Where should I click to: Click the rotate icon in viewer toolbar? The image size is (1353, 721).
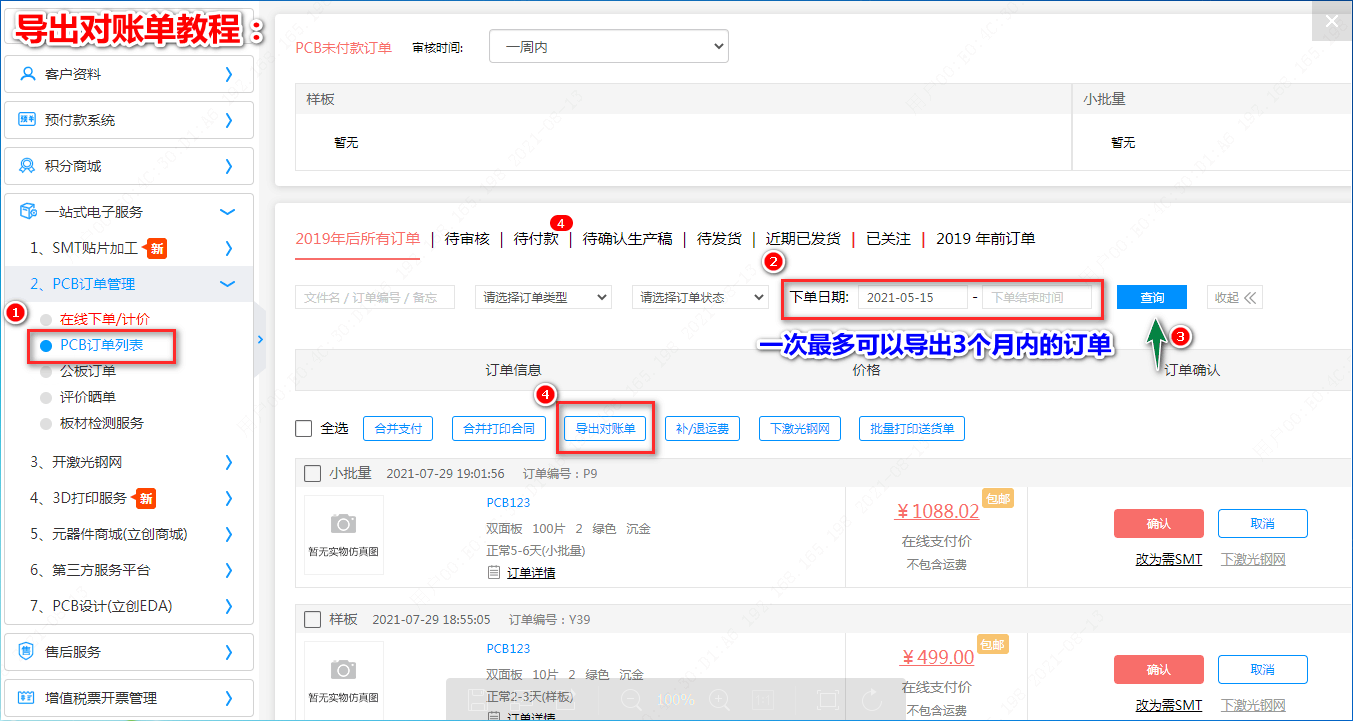click(871, 700)
